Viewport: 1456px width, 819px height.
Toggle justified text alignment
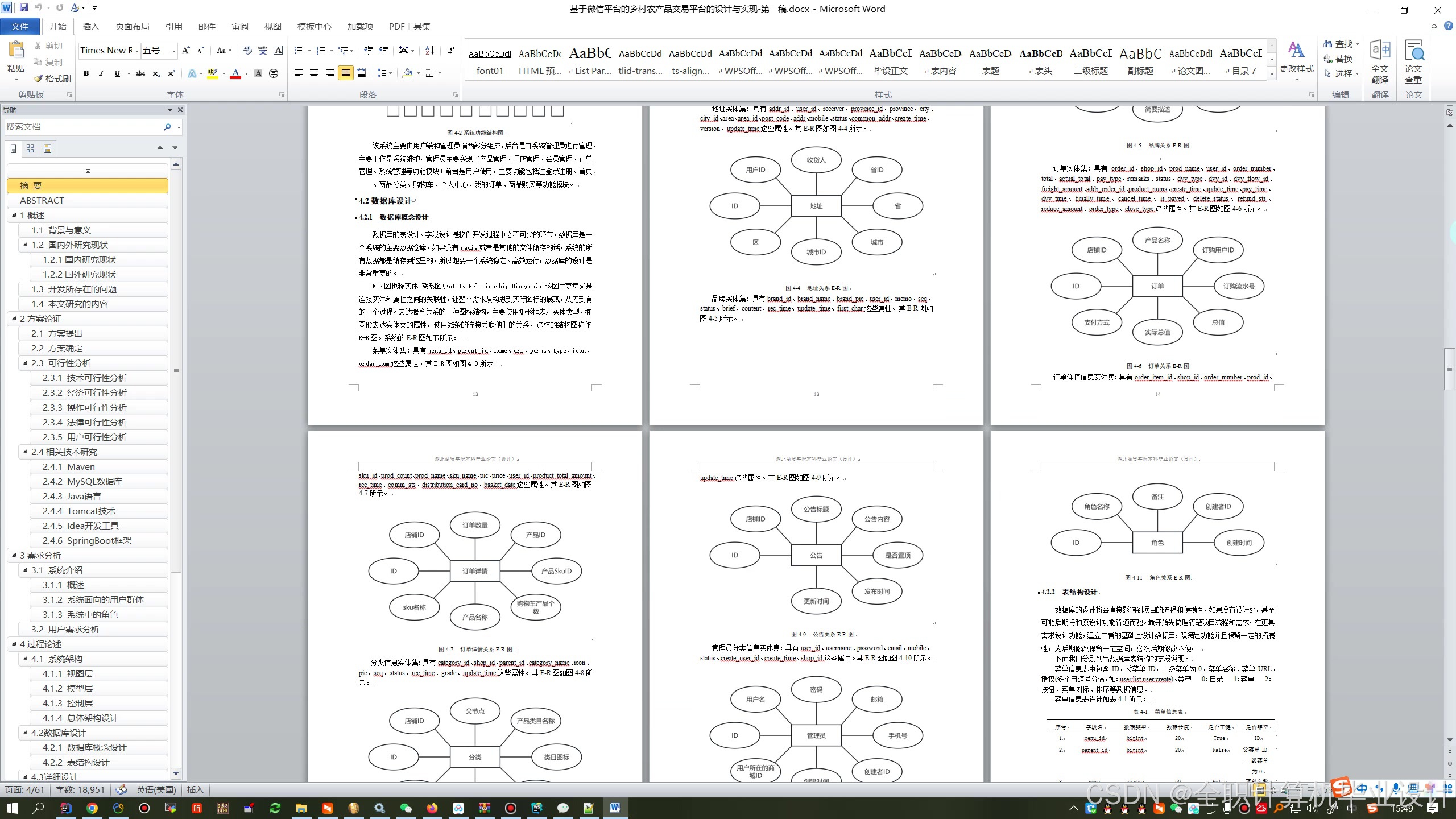[345, 73]
